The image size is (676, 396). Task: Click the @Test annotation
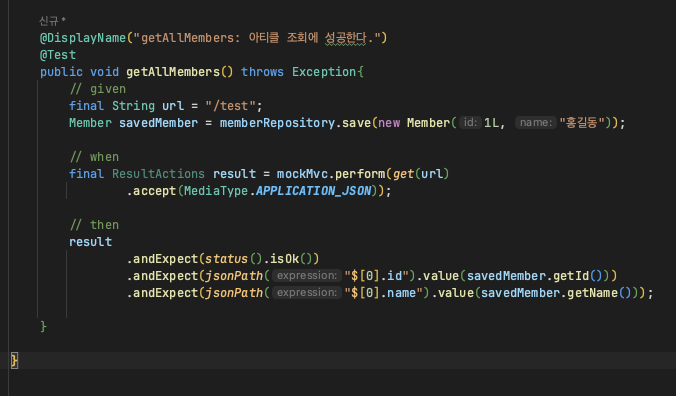pos(58,55)
